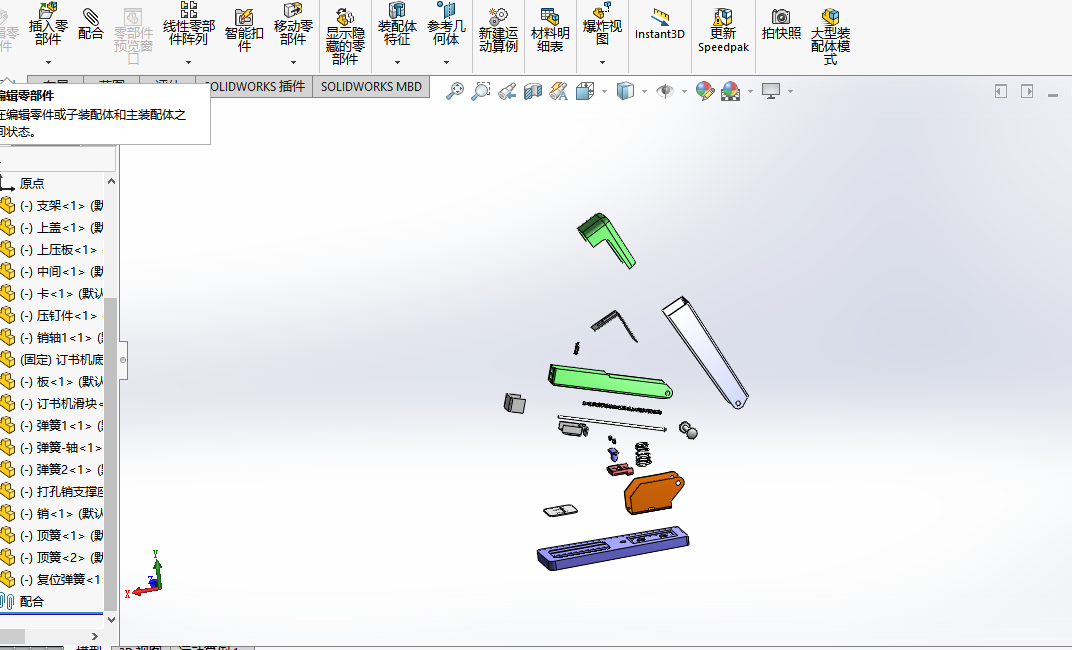Select the 支架<1> component in tree
Image resolution: width=1072 pixels, height=650 pixels.
[52, 205]
